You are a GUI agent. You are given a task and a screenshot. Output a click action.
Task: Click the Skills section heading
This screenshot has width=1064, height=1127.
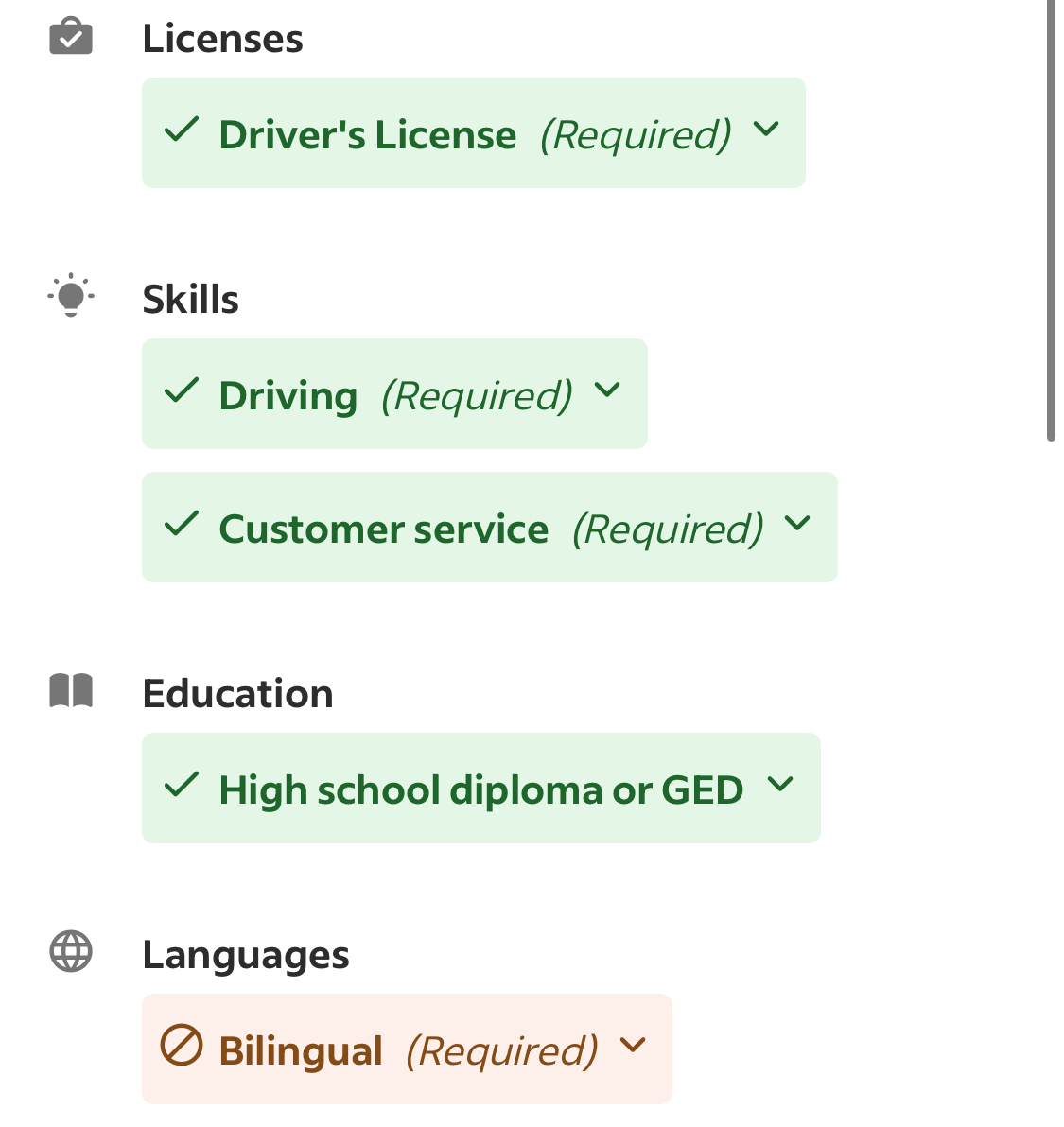point(190,299)
